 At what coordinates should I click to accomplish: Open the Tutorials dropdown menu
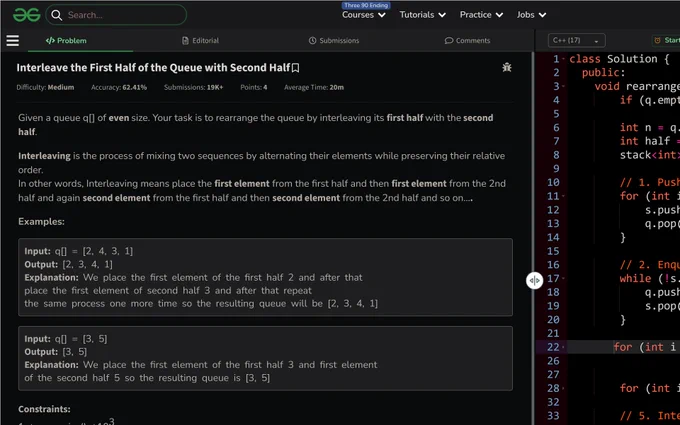[x=422, y=15]
